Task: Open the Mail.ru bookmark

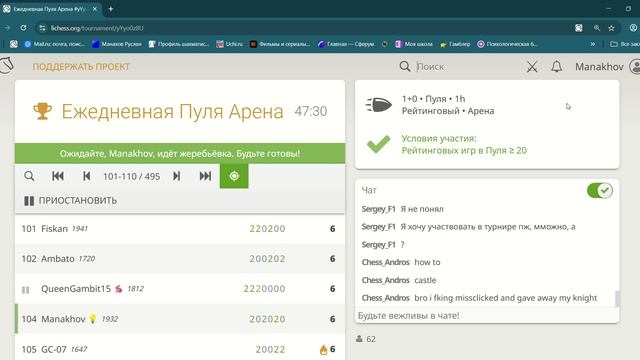Action: click(54, 44)
